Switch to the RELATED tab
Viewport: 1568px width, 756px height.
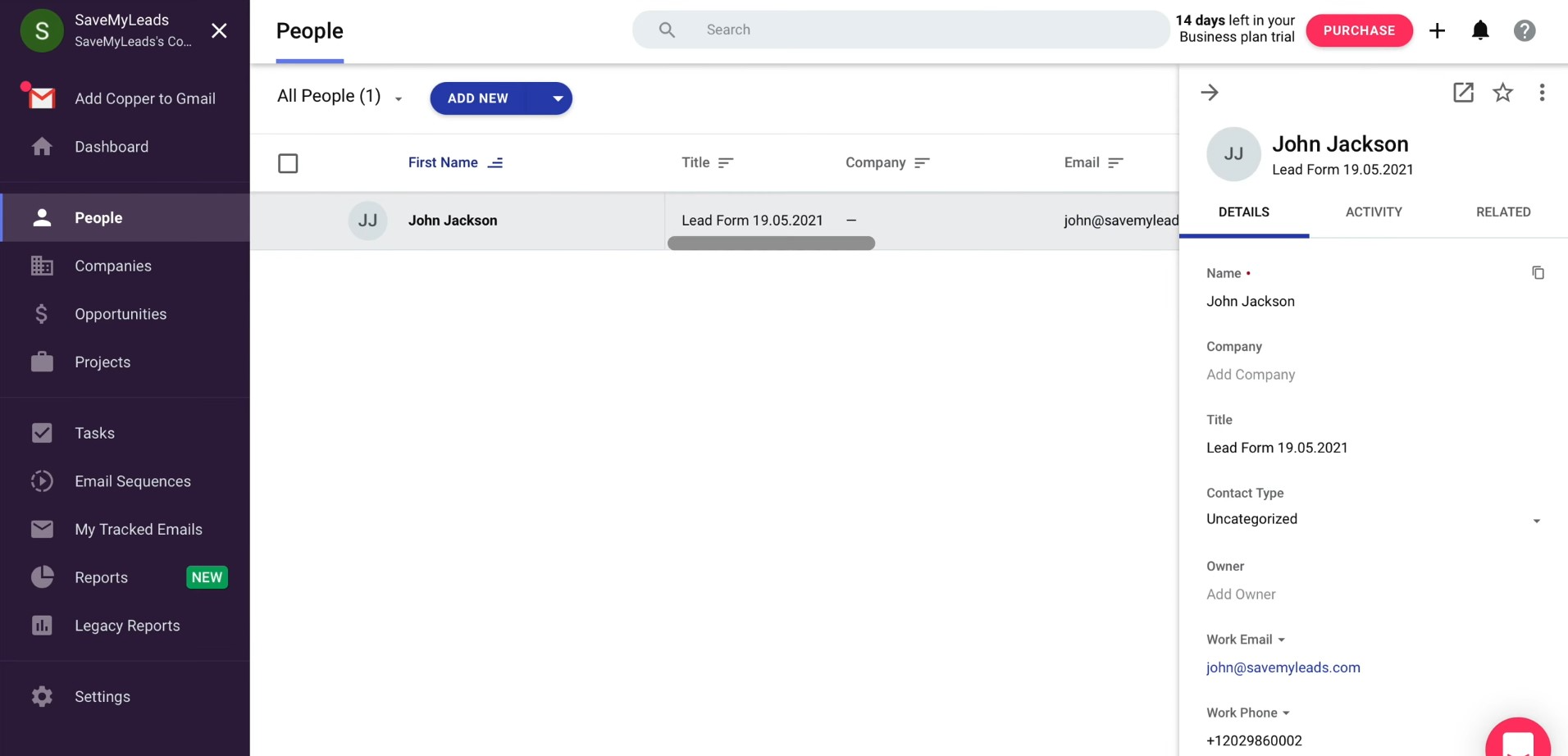pos(1503,212)
